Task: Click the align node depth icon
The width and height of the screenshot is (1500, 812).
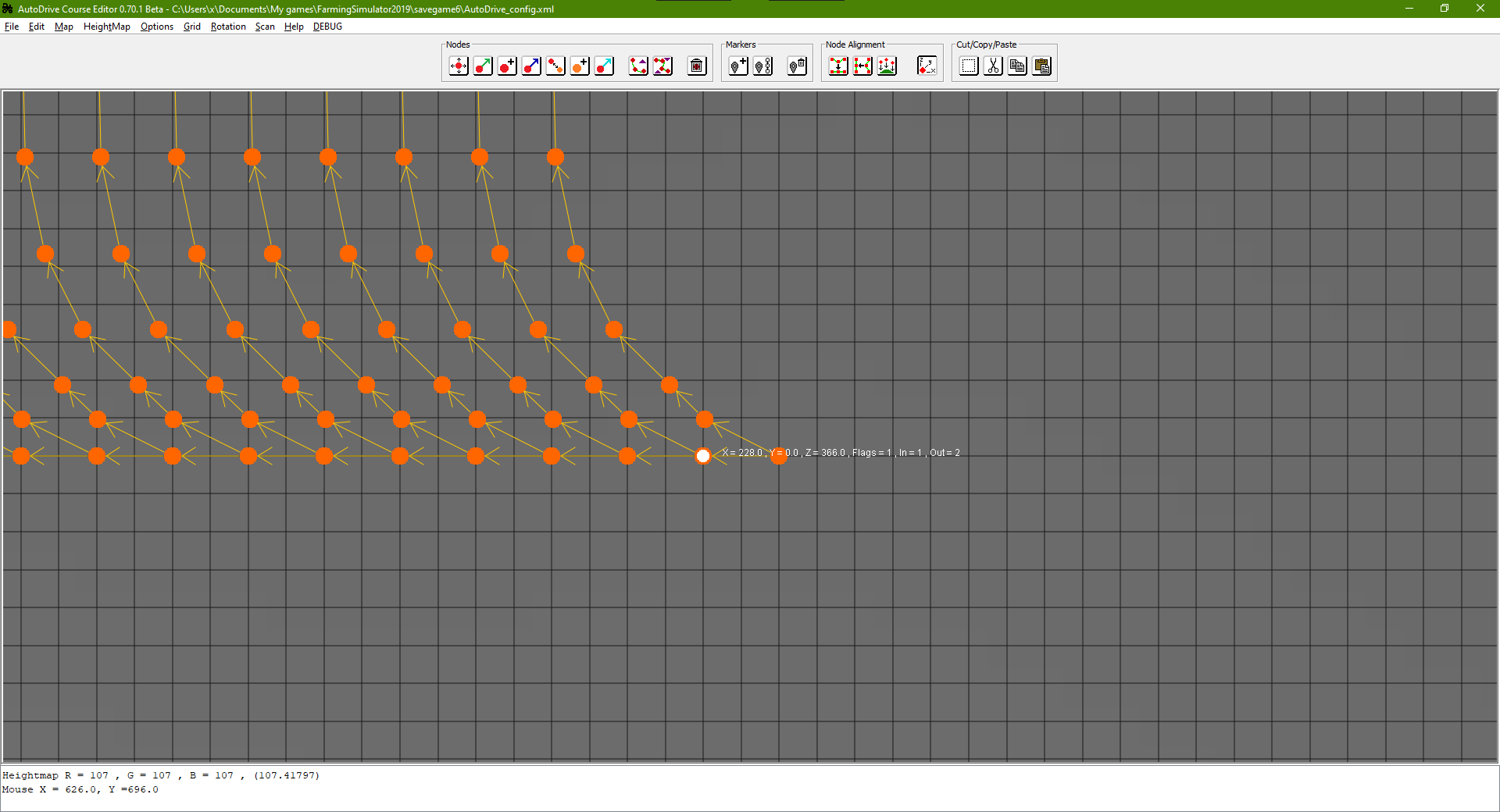Action: pyautogui.click(x=887, y=66)
